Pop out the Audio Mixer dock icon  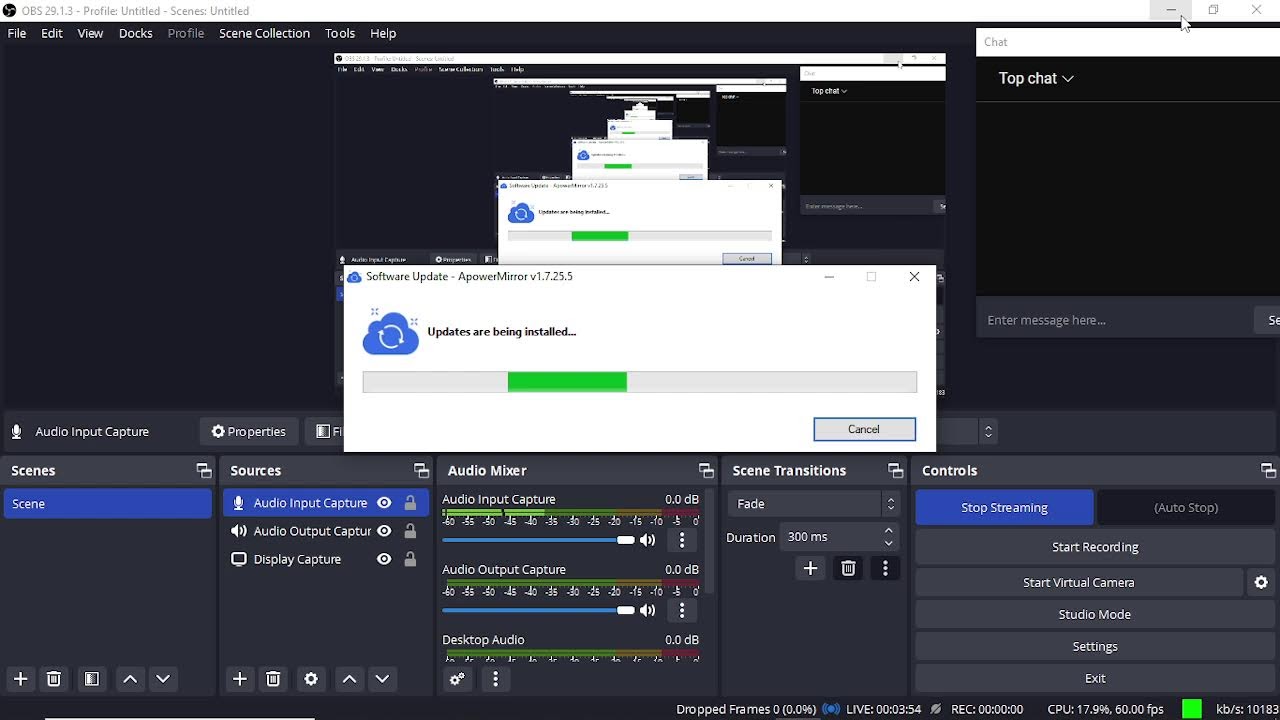click(x=706, y=471)
